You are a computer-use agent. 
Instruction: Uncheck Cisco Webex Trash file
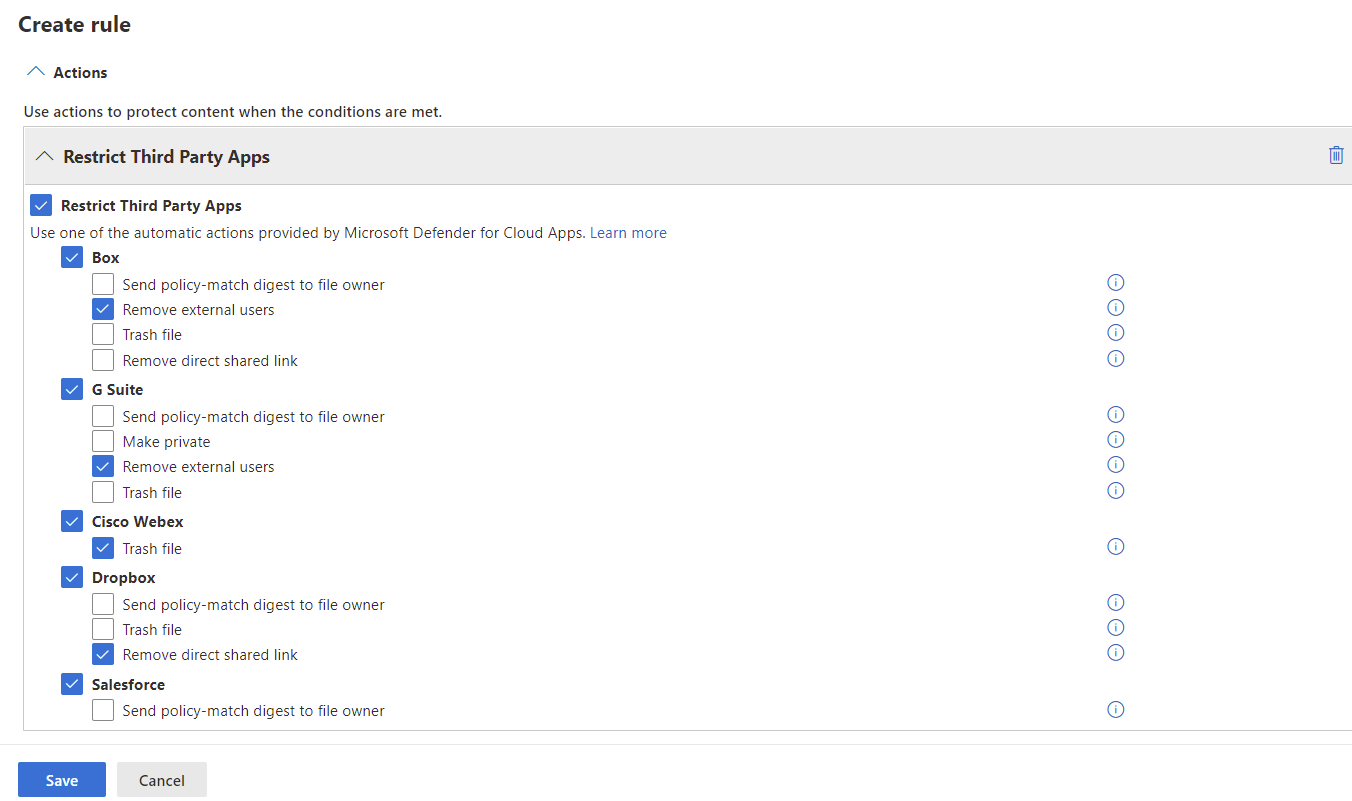[x=103, y=548]
